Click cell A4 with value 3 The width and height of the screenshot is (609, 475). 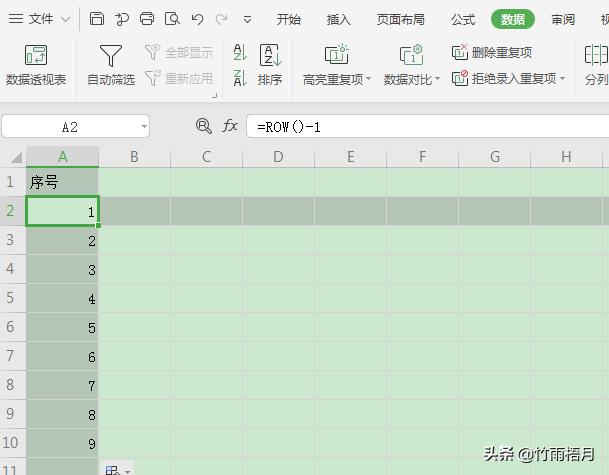point(63,269)
